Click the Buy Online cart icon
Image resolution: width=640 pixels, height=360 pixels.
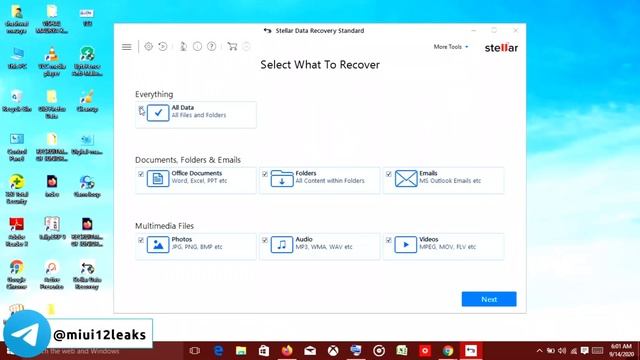[x=232, y=47]
